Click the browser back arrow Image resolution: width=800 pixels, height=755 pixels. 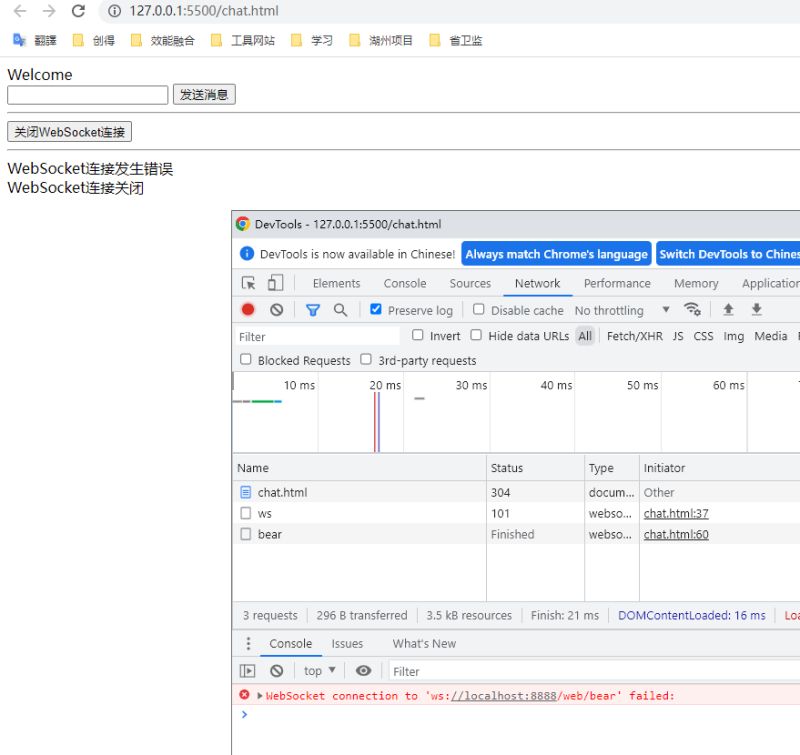pos(19,11)
